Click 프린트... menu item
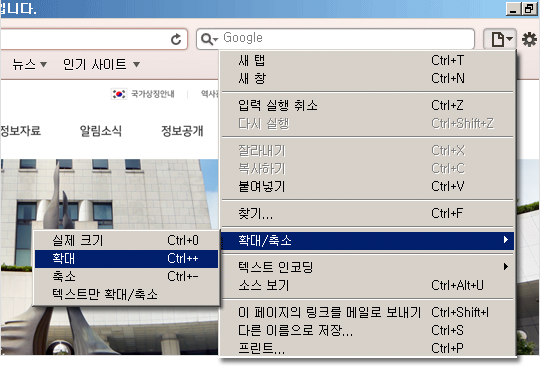Image resolution: width=540 pixels, height=367 pixels. [x=367, y=348]
